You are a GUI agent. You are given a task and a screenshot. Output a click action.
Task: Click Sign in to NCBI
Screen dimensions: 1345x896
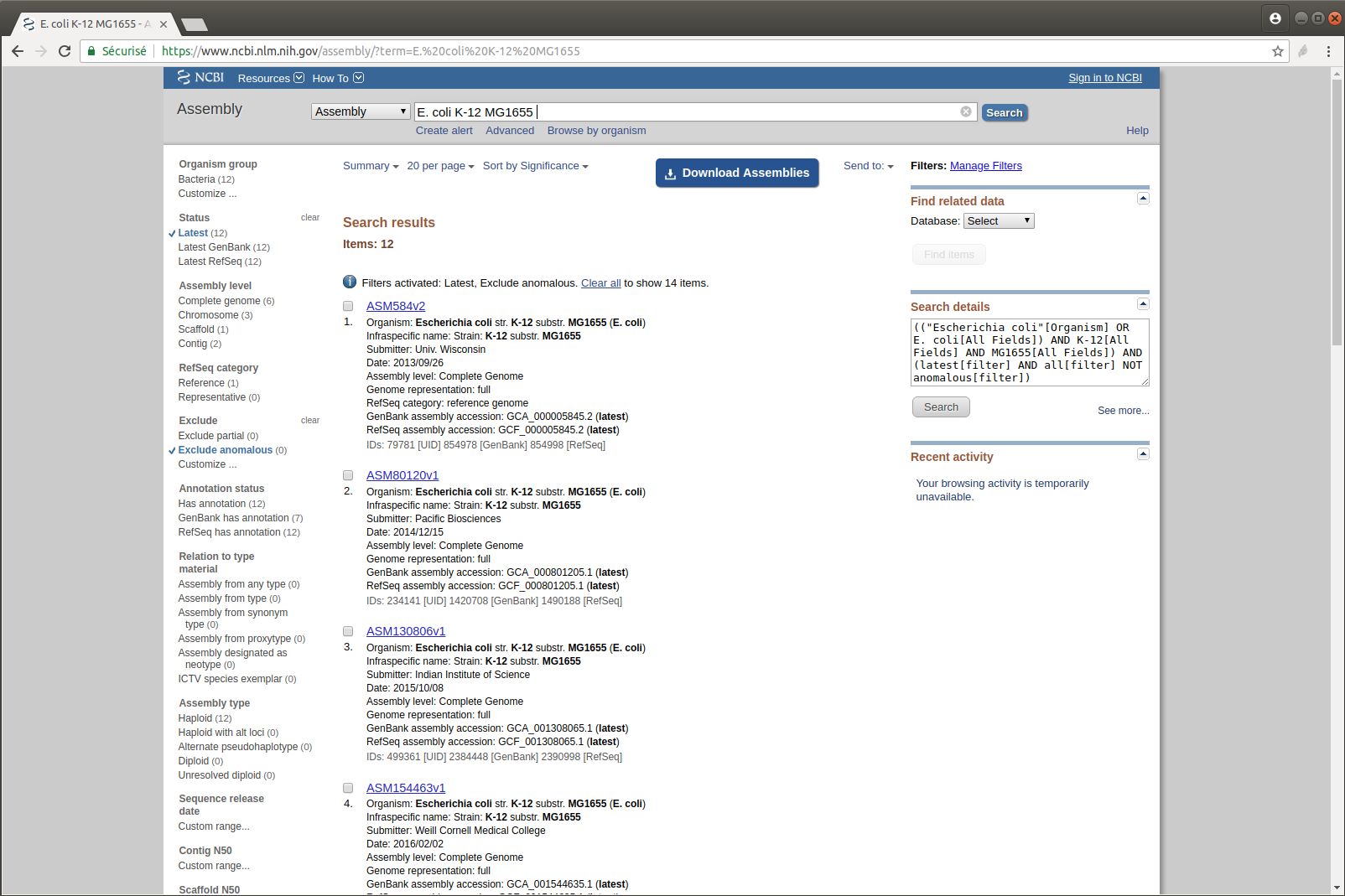click(1105, 78)
